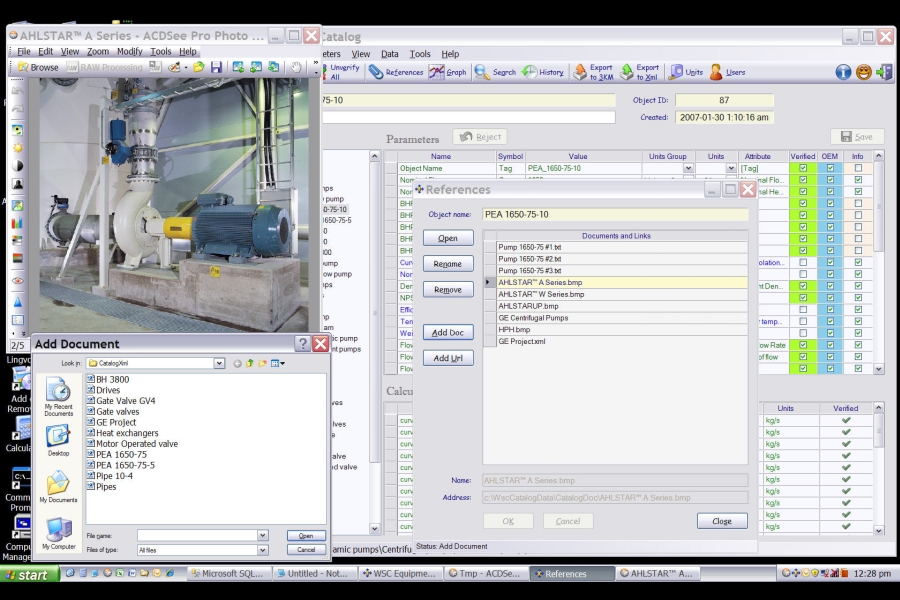900x600 pixels.
Task: Toggle Verified checkbox in the temp... row
Action: [x=803, y=322]
